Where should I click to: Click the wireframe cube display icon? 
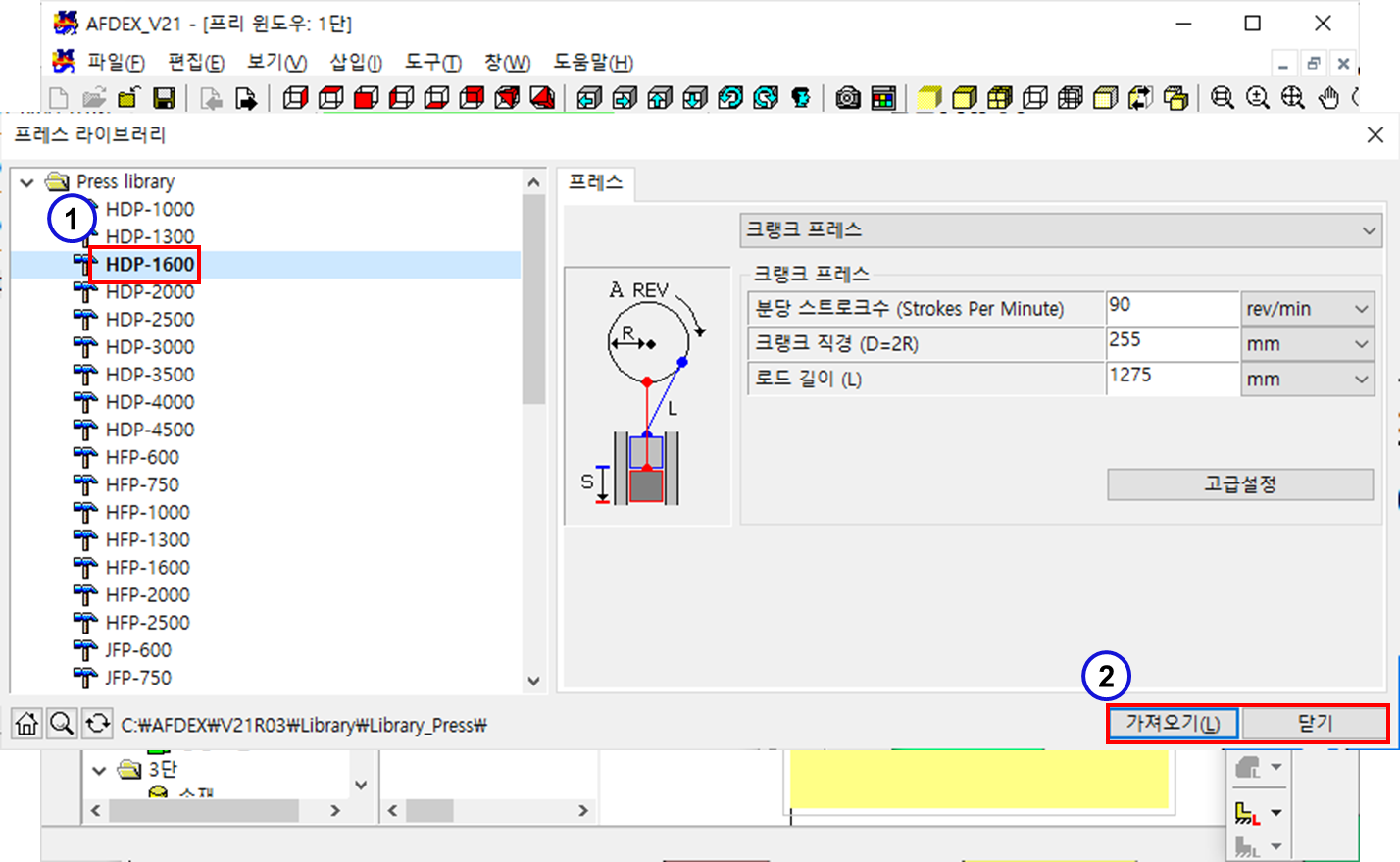(1035, 98)
